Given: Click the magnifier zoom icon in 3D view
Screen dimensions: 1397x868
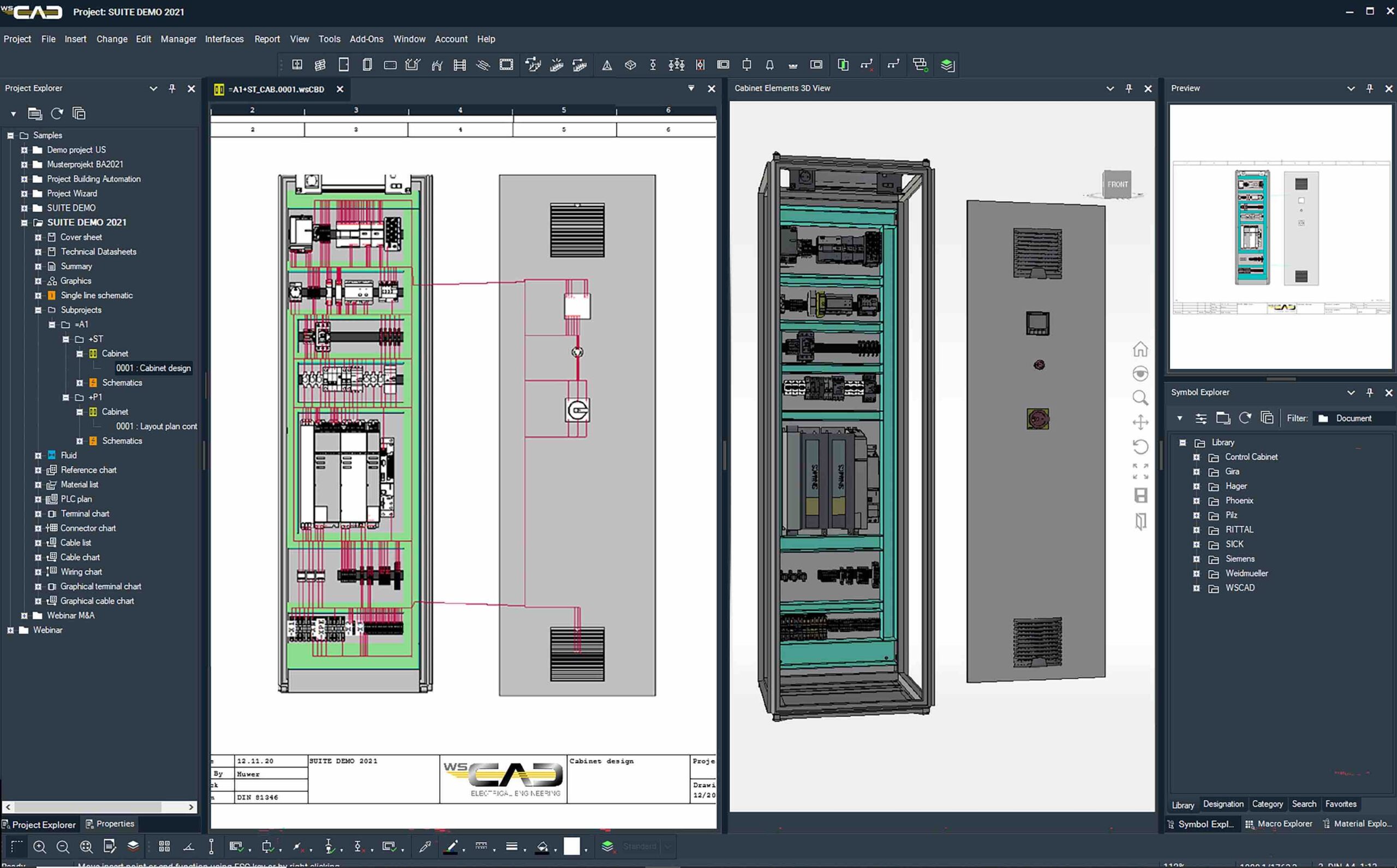Looking at the screenshot, I should point(1141,398).
